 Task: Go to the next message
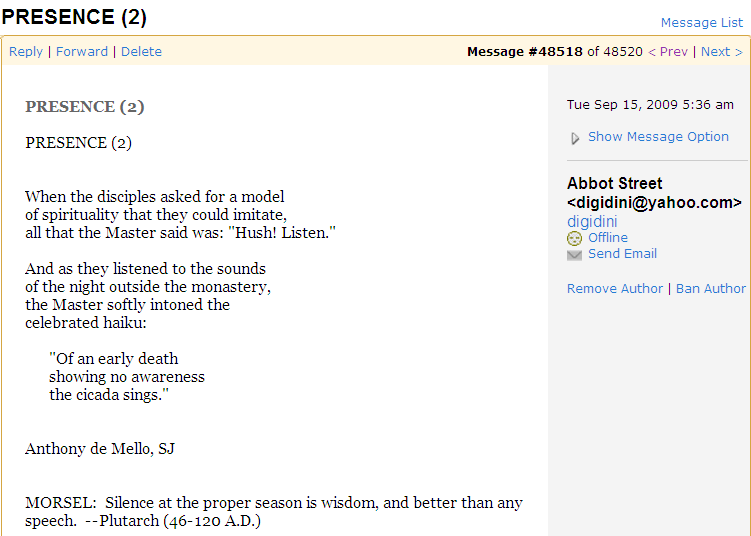(721, 52)
